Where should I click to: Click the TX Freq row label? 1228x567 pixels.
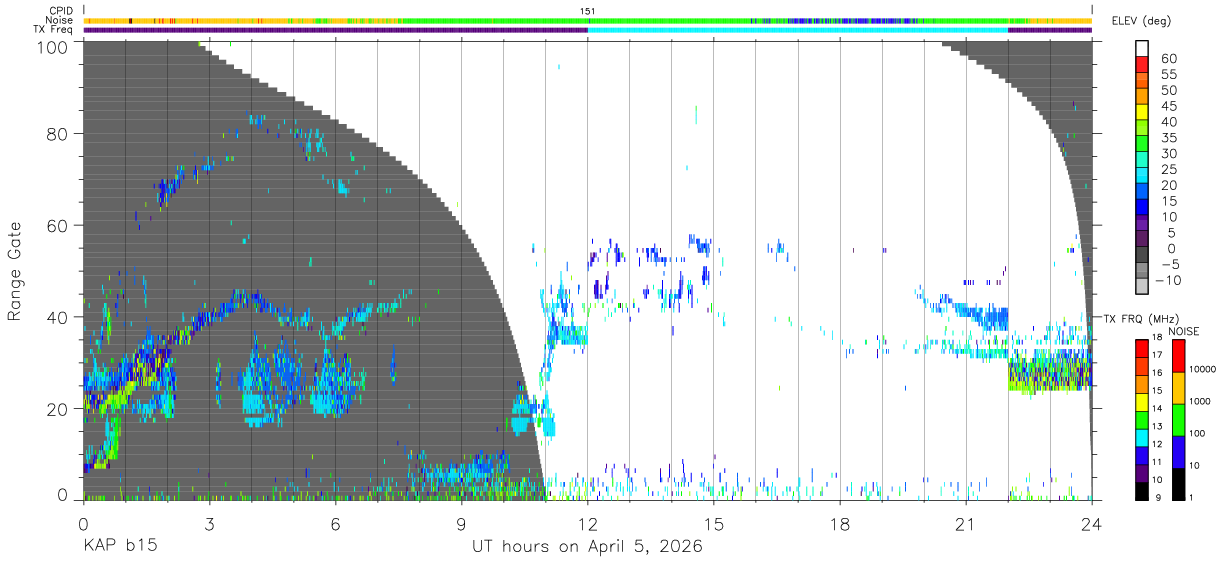[54, 29]
